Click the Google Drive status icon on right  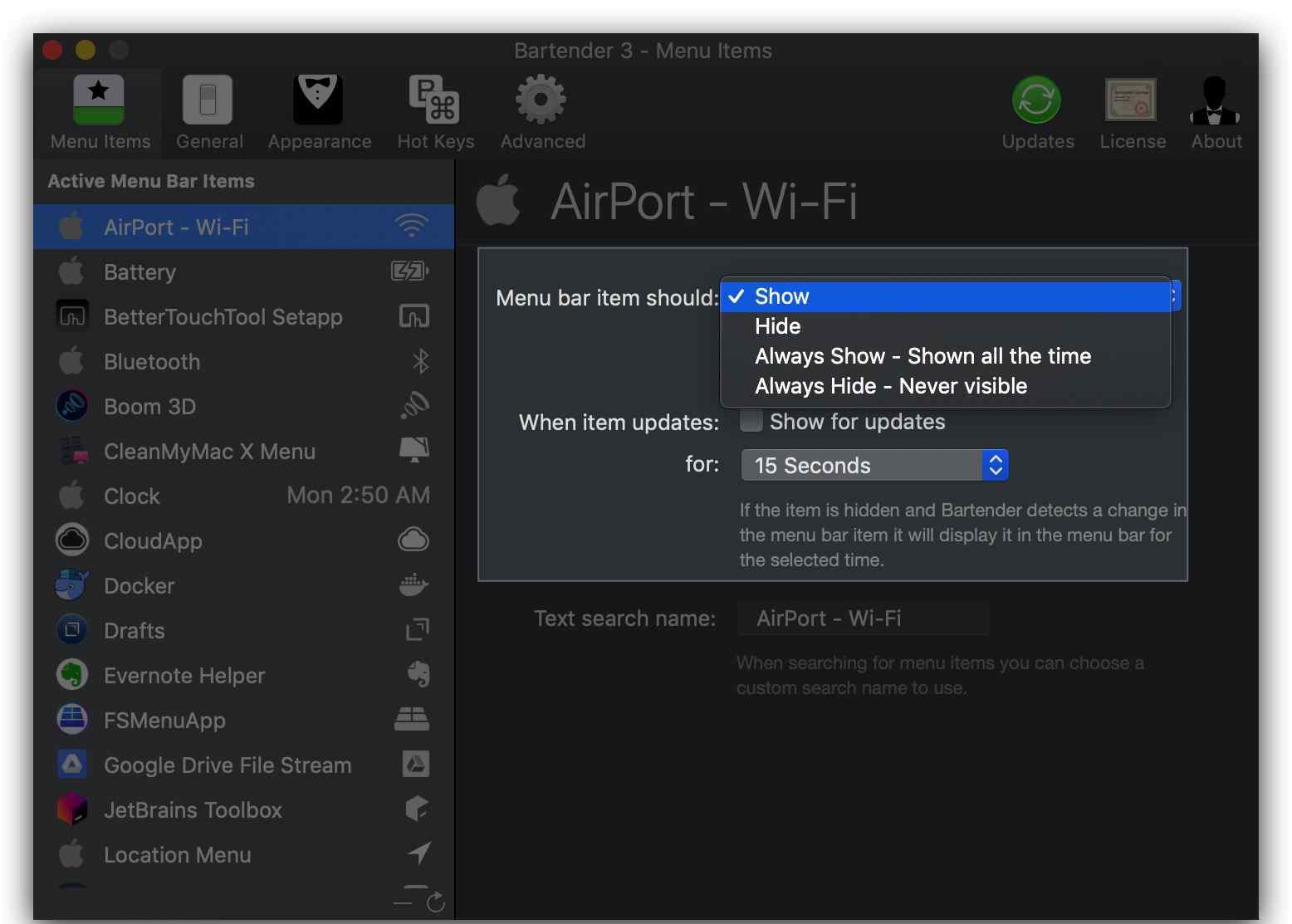pos(416,764)
